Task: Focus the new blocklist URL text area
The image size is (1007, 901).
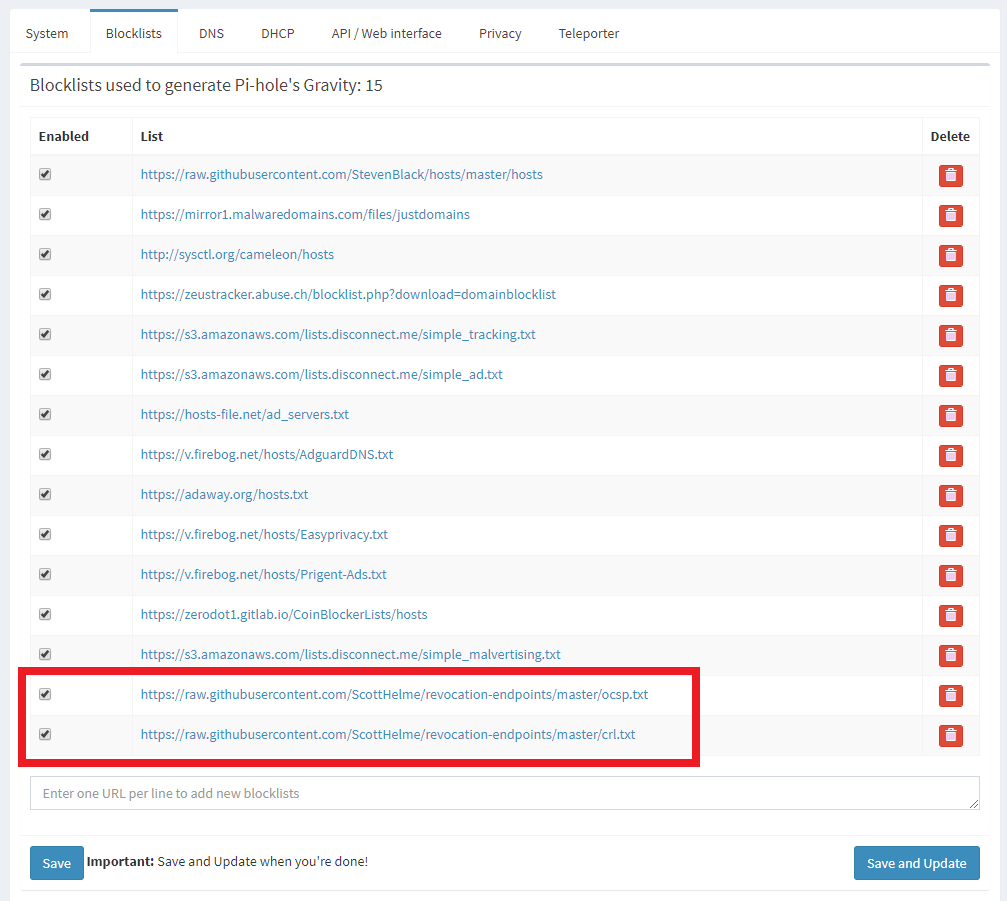Action: pyautogui.click(x=505, y=793)
